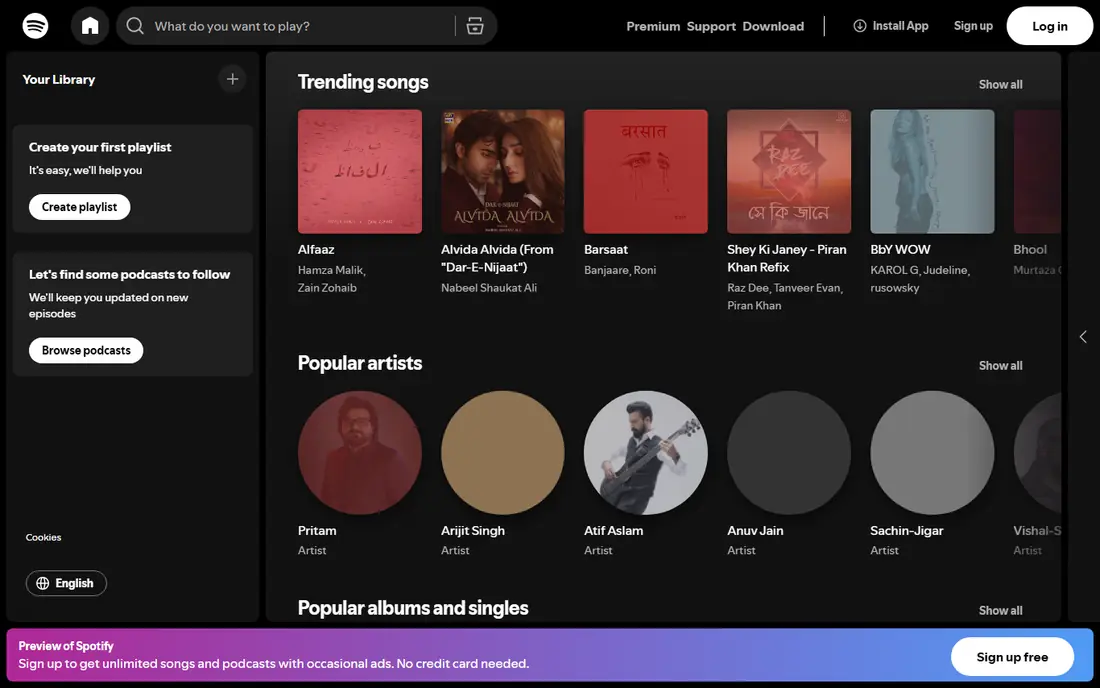Click artist name Arijit Singh
This screenshot has width=1100, height=688.
click(473, 531)
